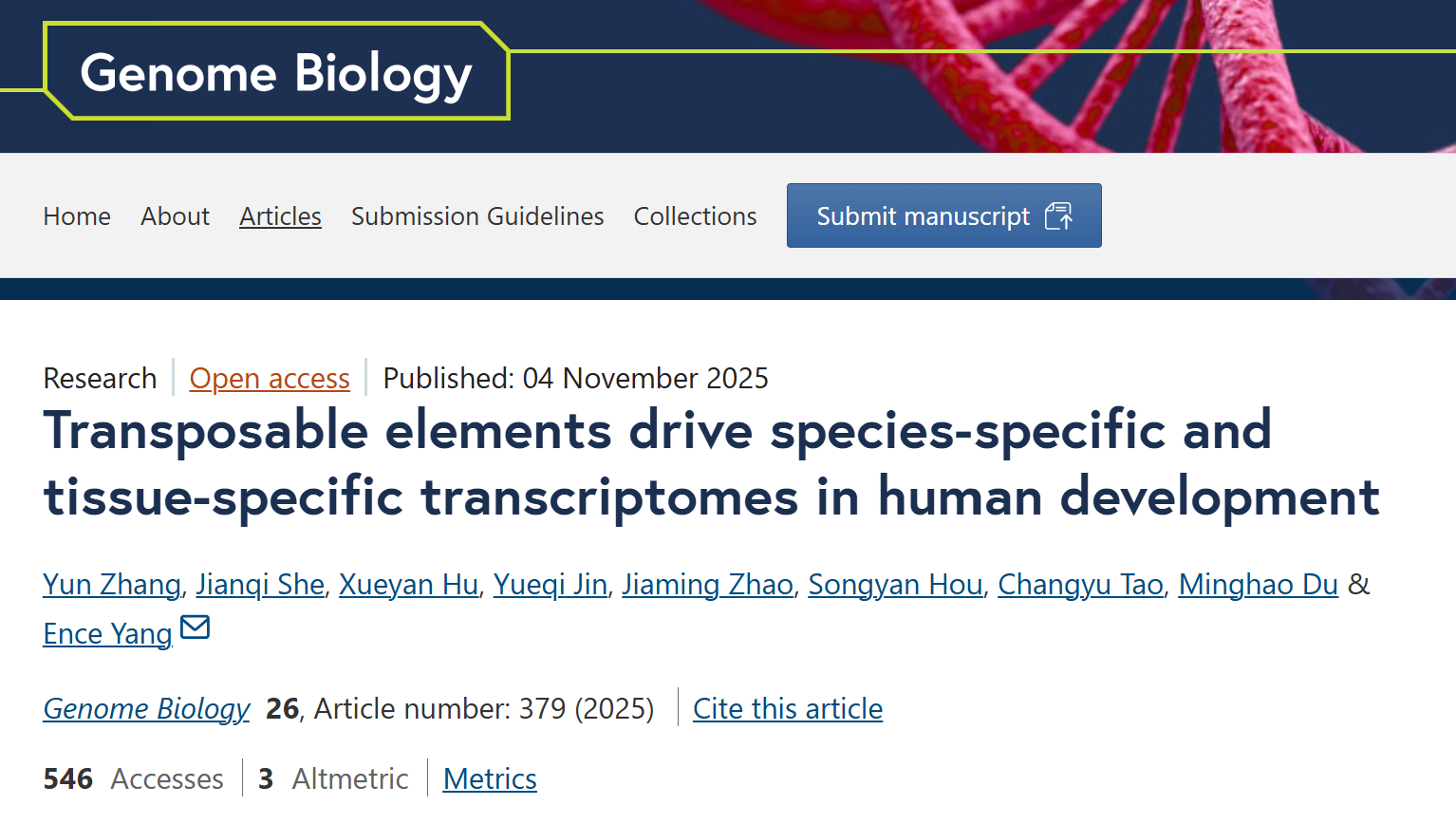Select author Jianqi She
Viewport: 1456px width, 824px height.
pyautogui.click(x=260, y=584)
